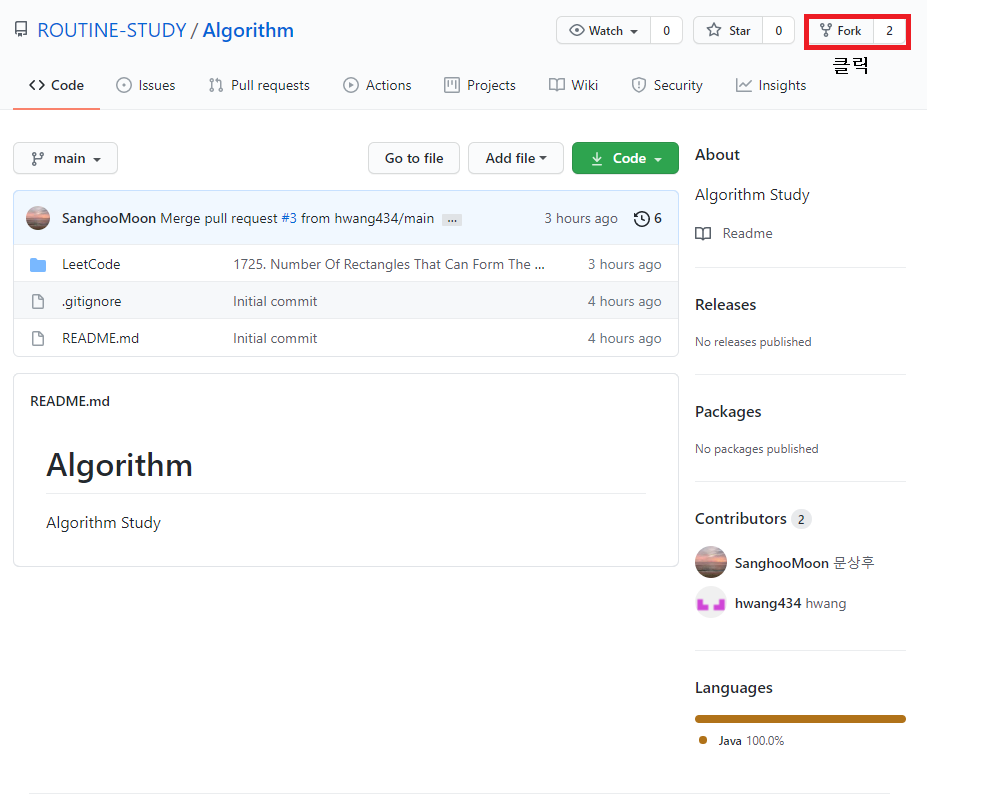Star the repository
Viewport: 985px width, 798px height.
[x=728, y=30]
